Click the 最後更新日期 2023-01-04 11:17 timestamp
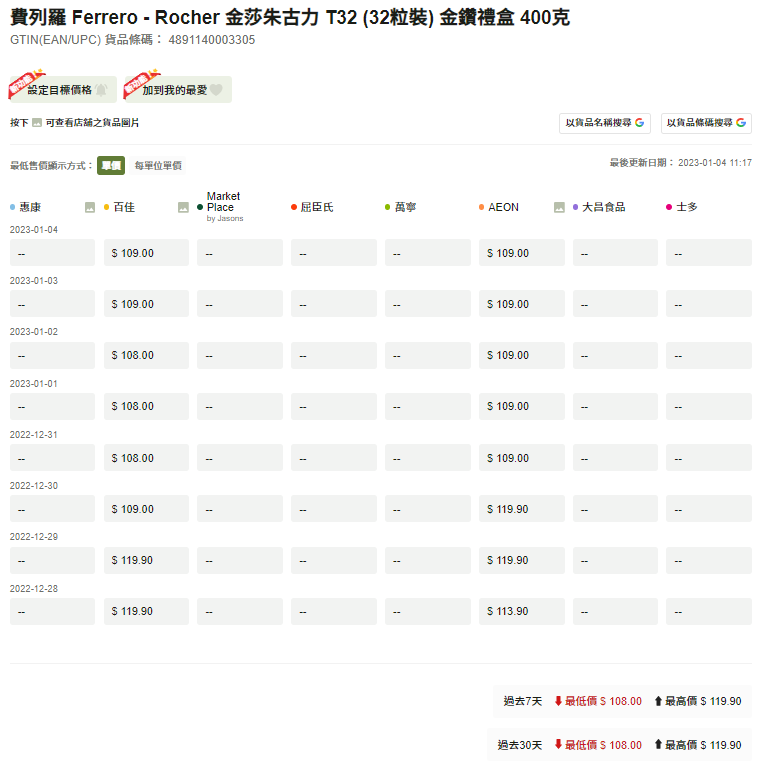Image resolution: width=776 pixels, height=762 pixels. 680,163
